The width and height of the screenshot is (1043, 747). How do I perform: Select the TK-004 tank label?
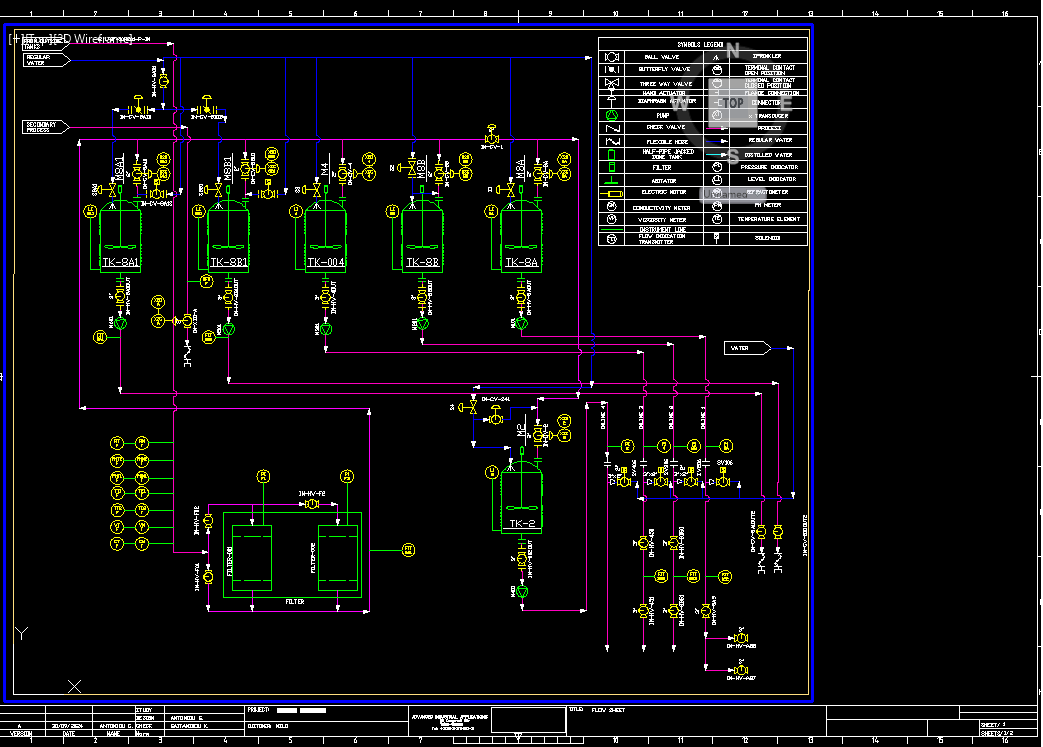326,263
